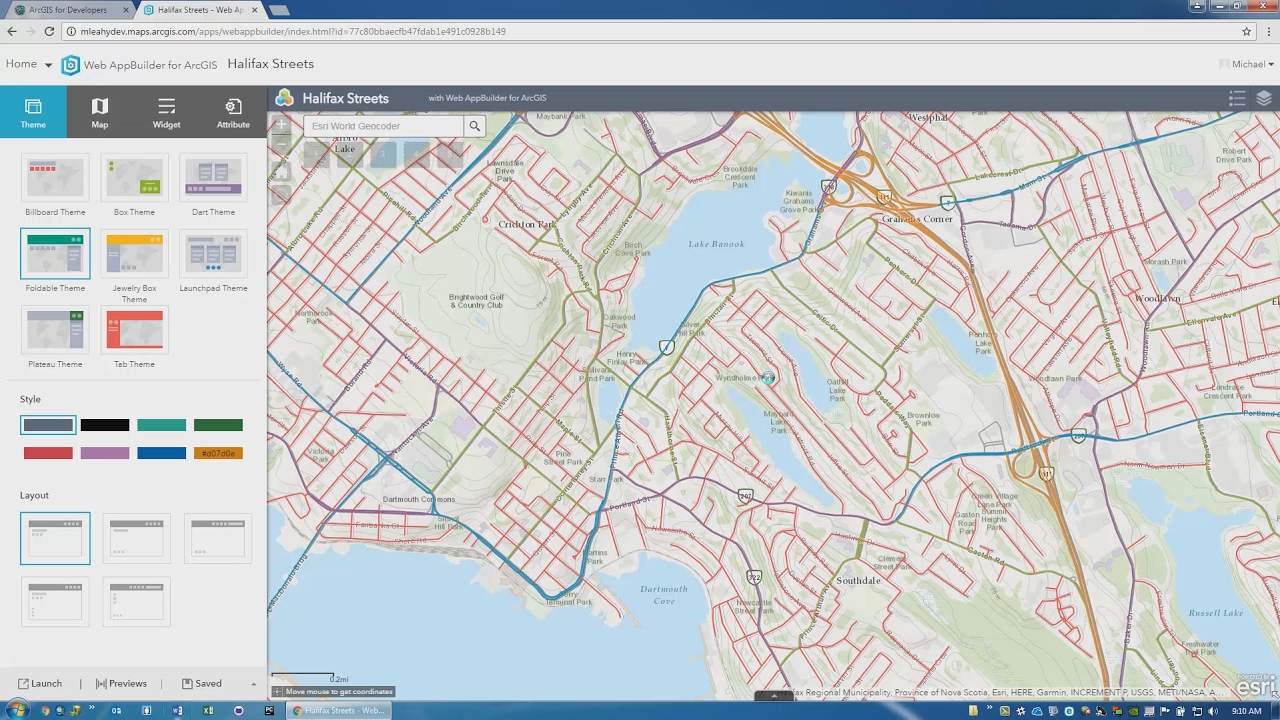Open Word from the taskbar

[177, 711]
